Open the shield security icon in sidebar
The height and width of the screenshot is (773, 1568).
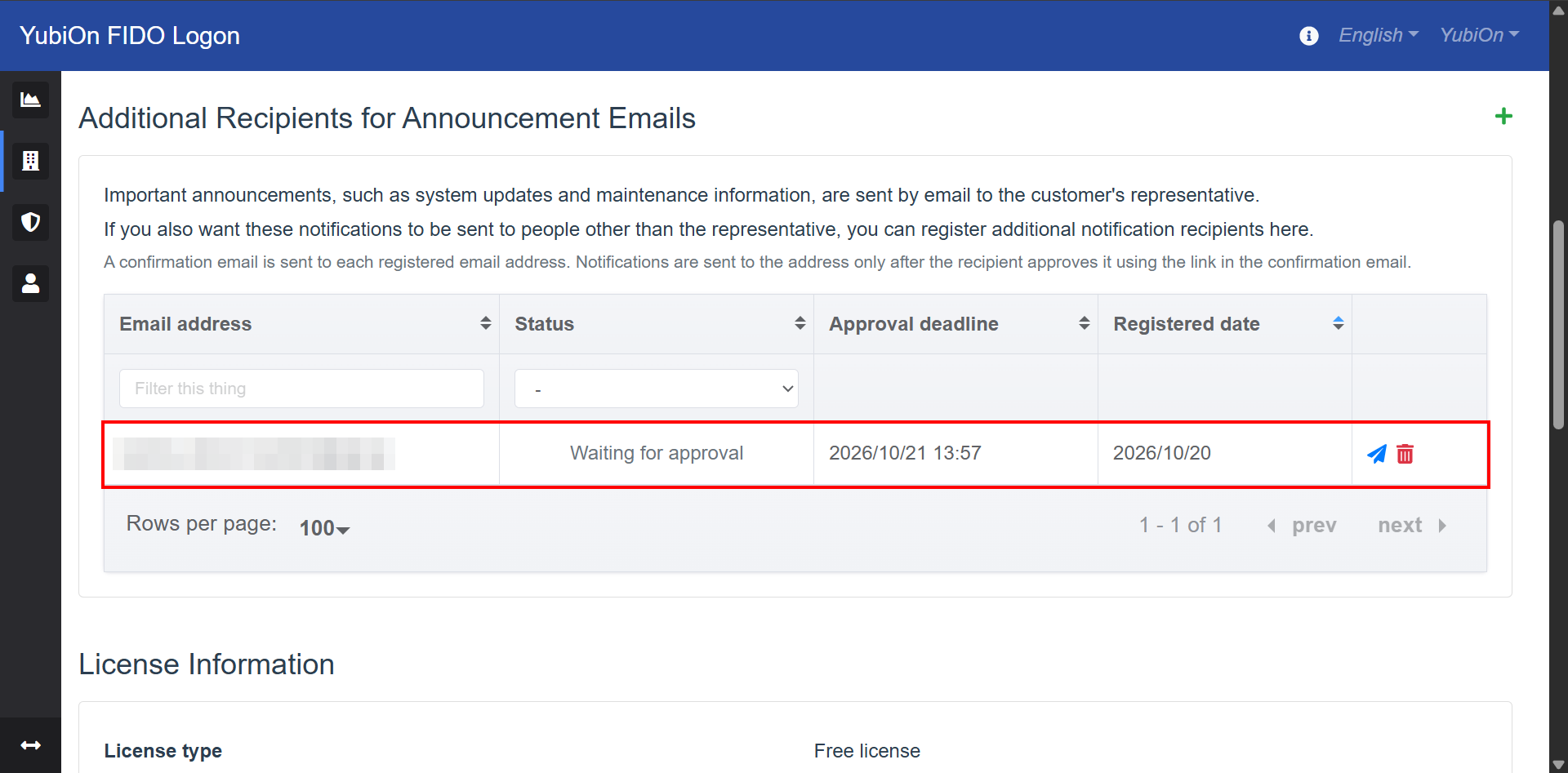point(30,222)
